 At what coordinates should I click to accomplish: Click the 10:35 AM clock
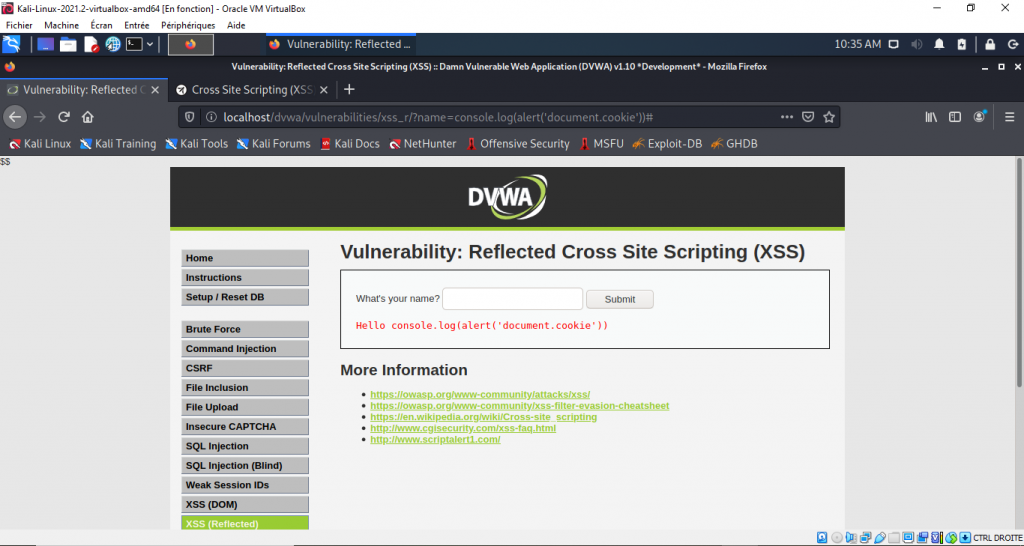point(857,44)
